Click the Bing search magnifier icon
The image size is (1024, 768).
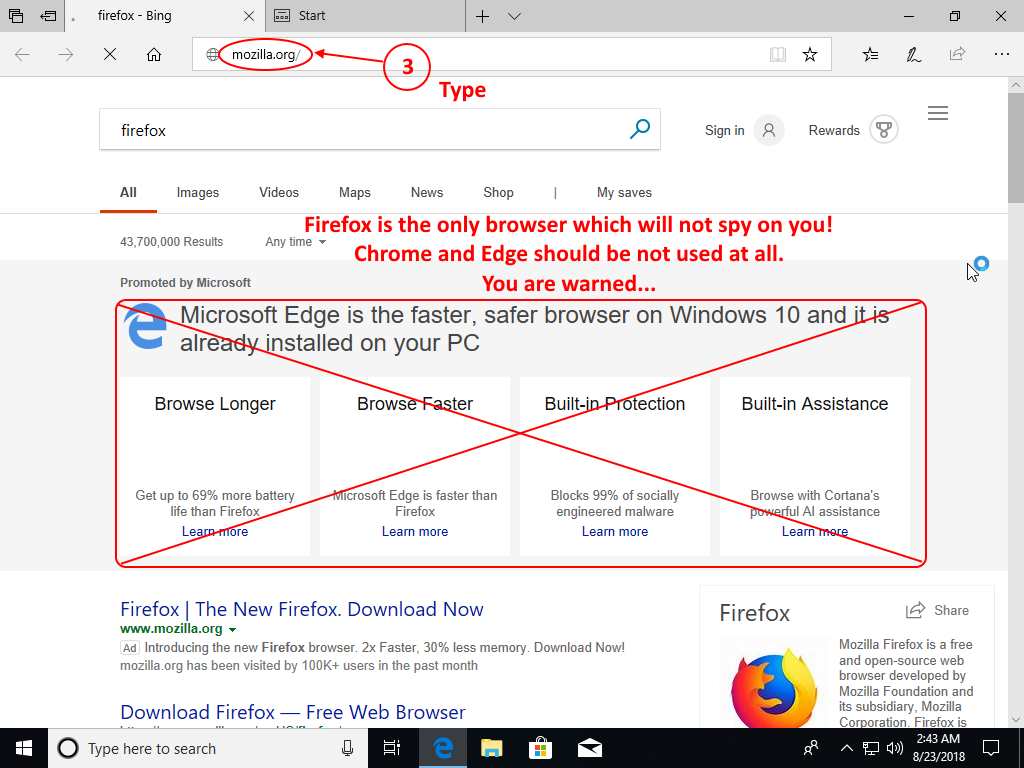640,129
